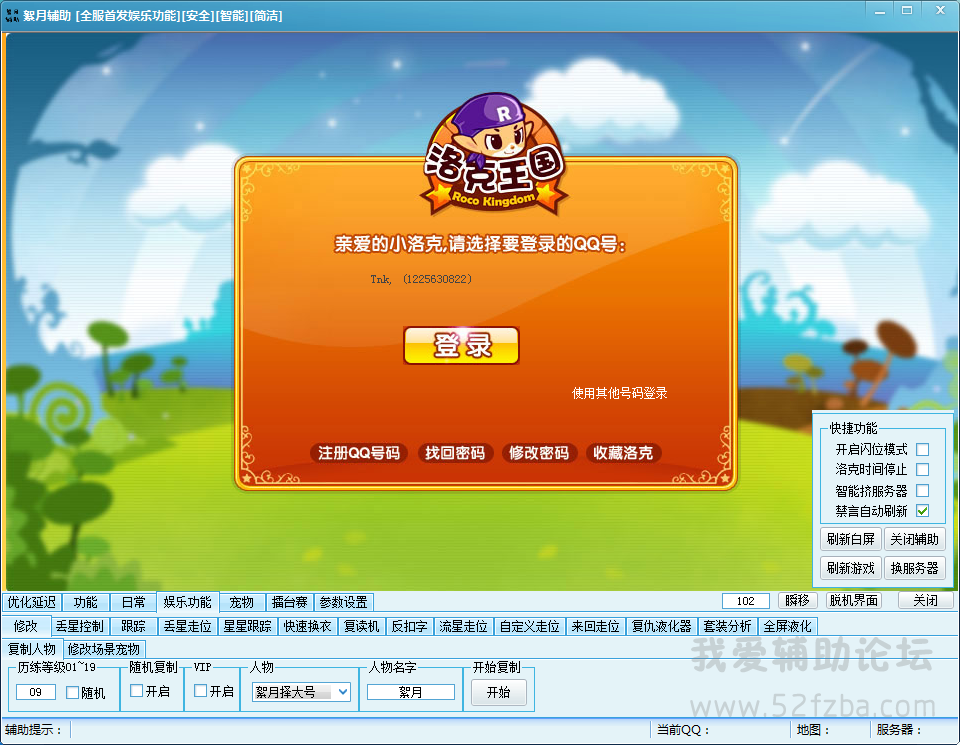
Task: Open the 功能 tab
Action: point(86,602)
